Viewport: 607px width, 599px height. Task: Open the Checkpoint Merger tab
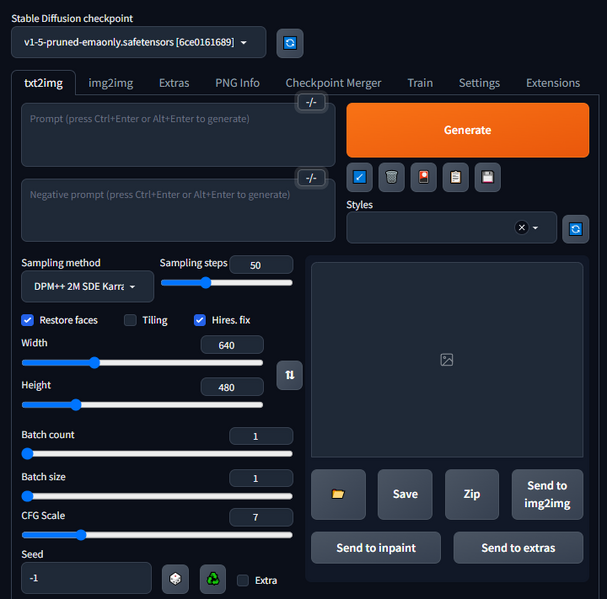pyautogui.click(x=333, y=83)
